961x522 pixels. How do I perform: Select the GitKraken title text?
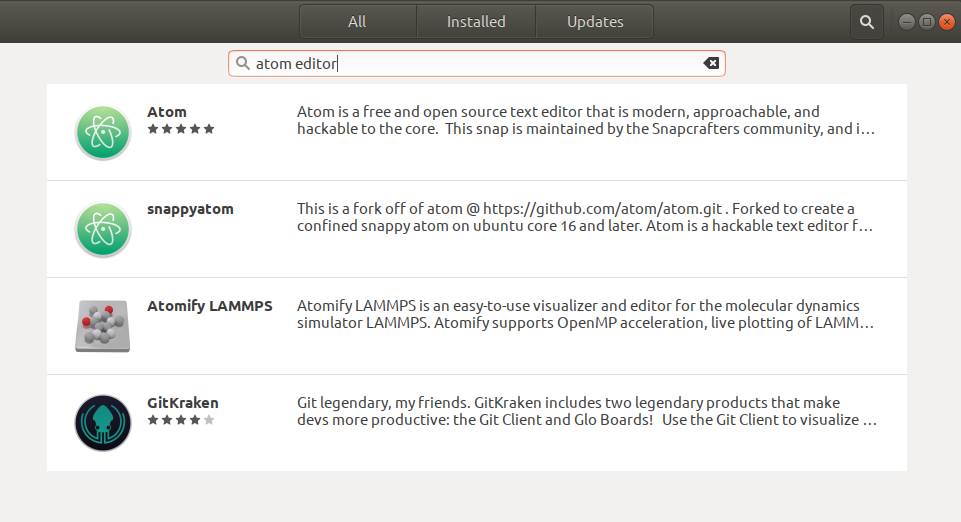tap(183, 403)
